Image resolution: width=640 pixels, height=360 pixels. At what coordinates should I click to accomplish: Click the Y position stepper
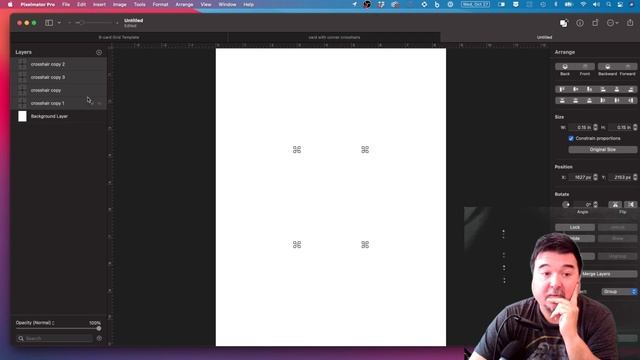635,177
